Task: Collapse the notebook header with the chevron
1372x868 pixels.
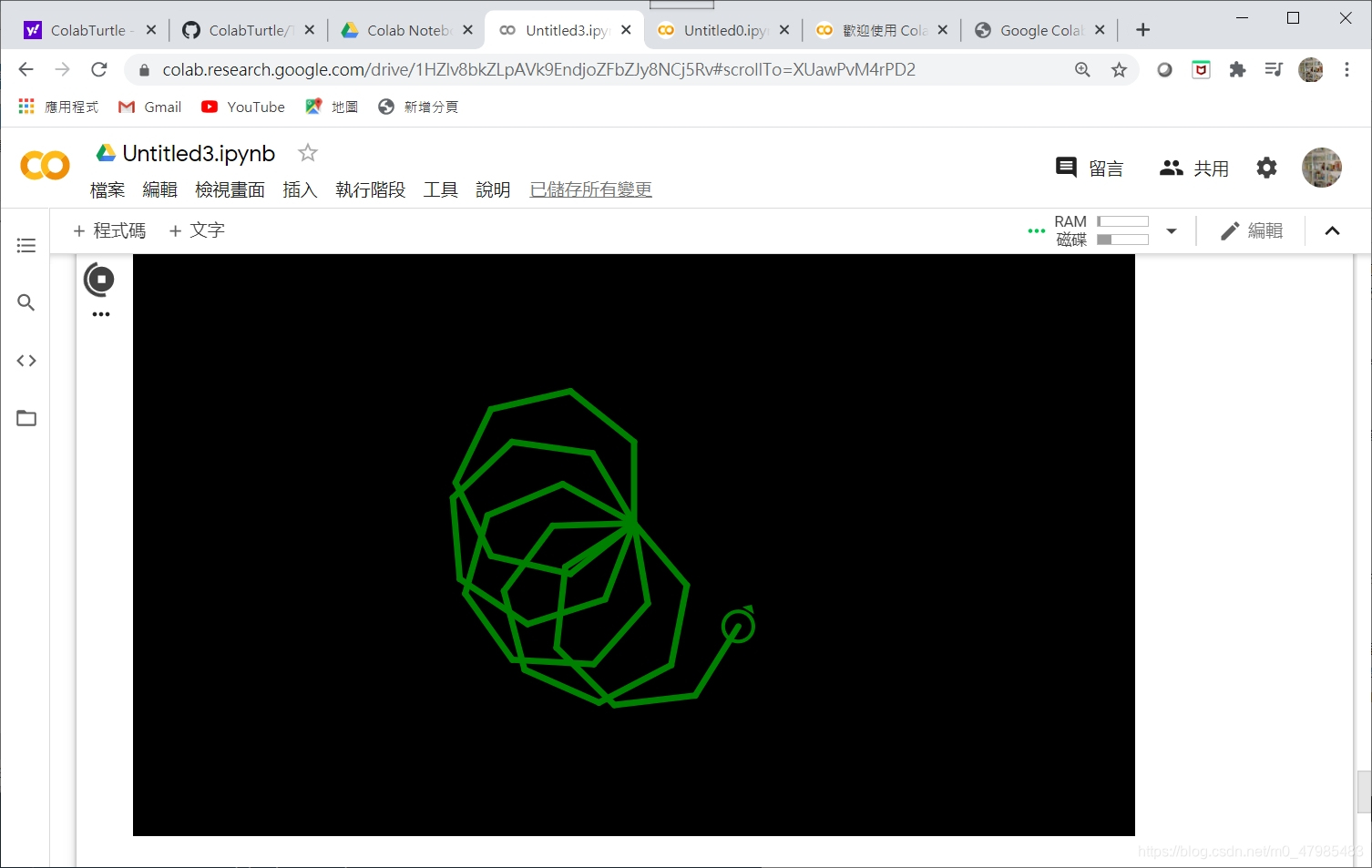Action: (1333, 230)
